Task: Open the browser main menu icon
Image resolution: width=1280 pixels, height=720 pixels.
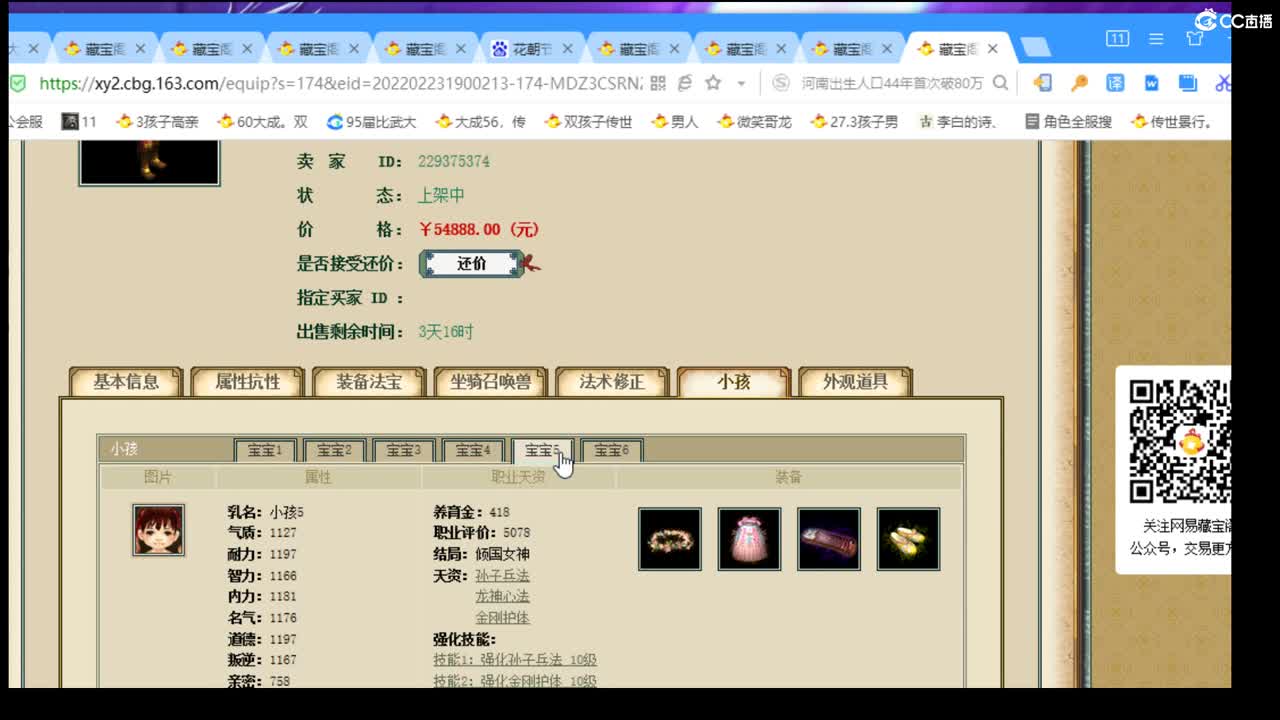Action: pyautogui.click(x=1156, y=39)
